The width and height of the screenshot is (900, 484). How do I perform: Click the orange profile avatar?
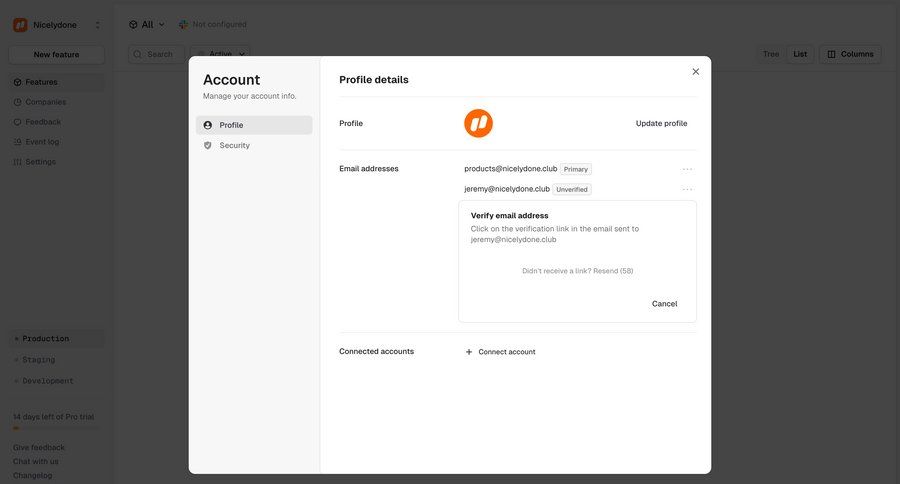[478, 123]
